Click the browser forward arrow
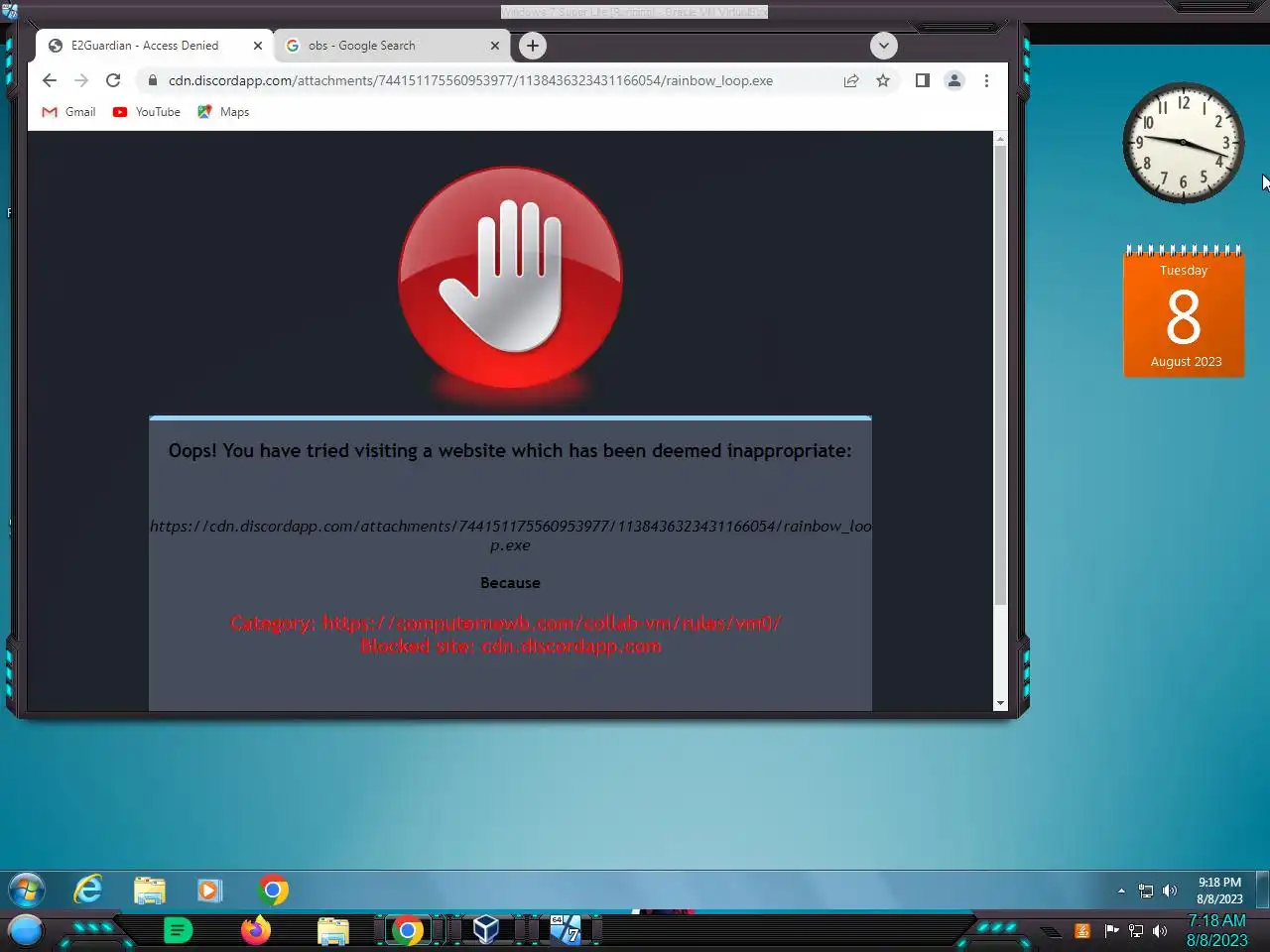1270x952 pixels. click(x=81, y=80)
